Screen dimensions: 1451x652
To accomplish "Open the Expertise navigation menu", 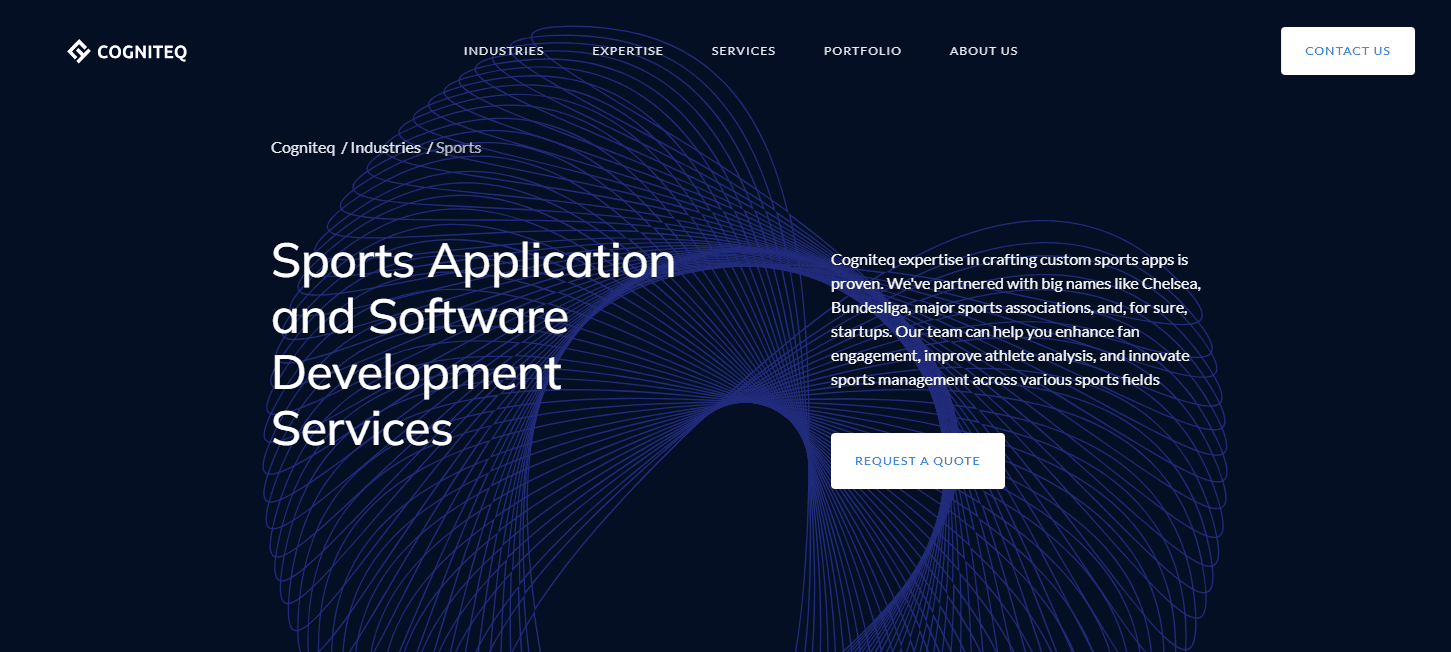I will tap(627, 51).
